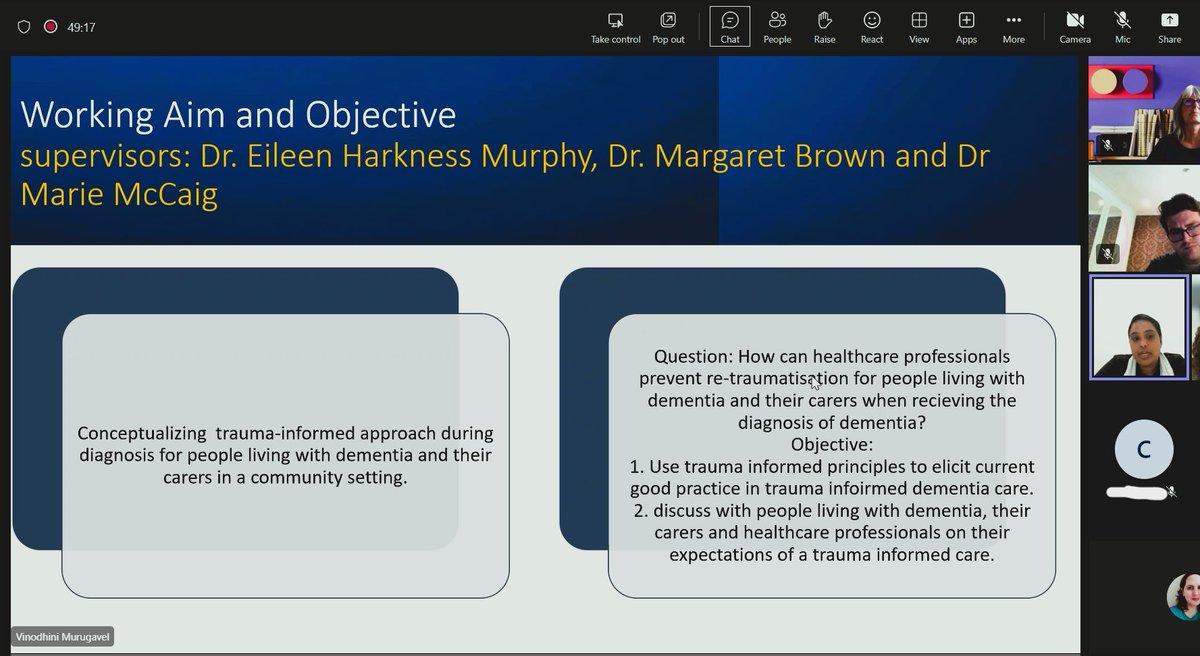Turn on the Camera
The image size is (1200, 656).
tap(1075, 28)
